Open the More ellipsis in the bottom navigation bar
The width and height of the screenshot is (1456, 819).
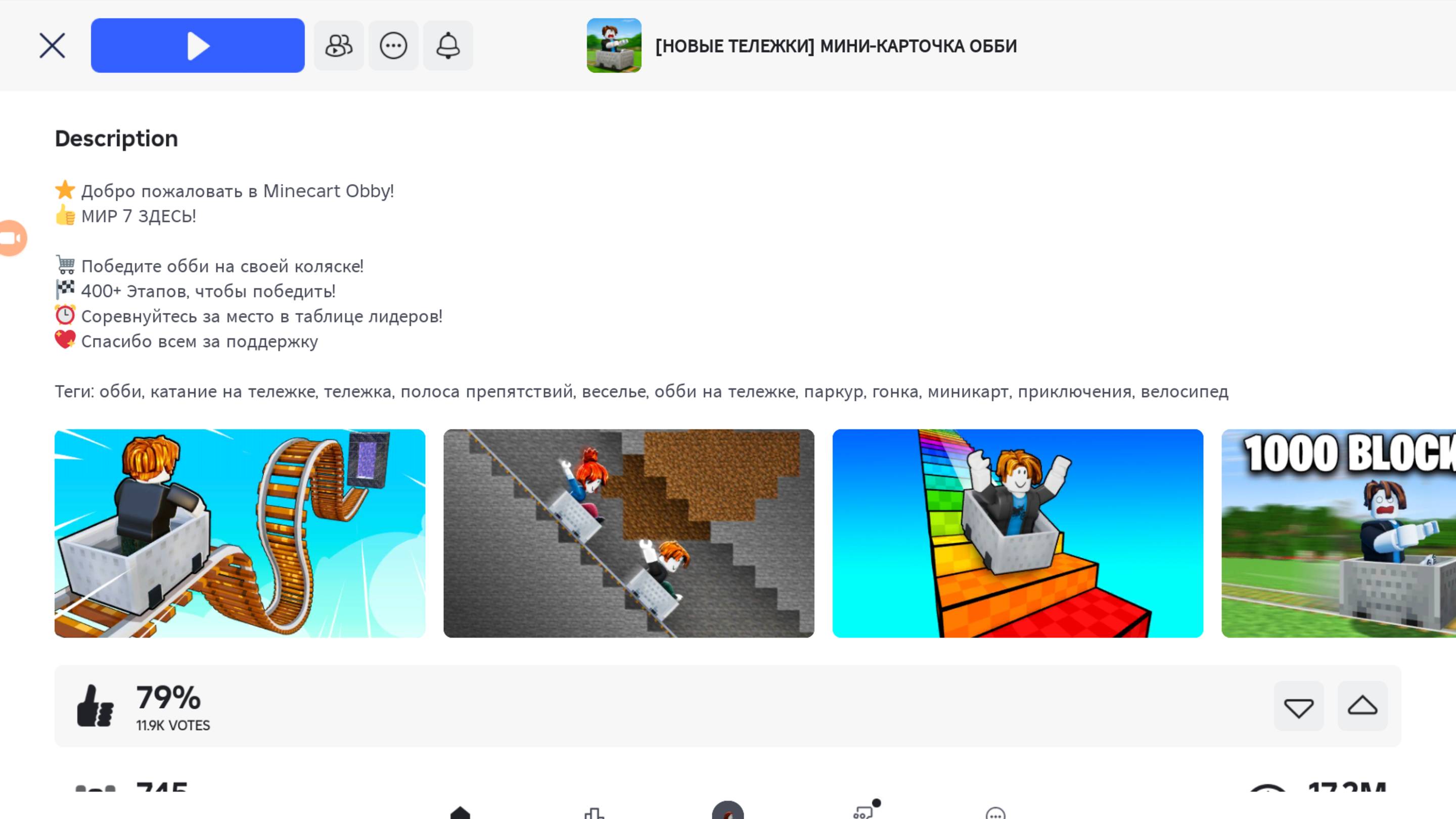click(x=995, y=813)
